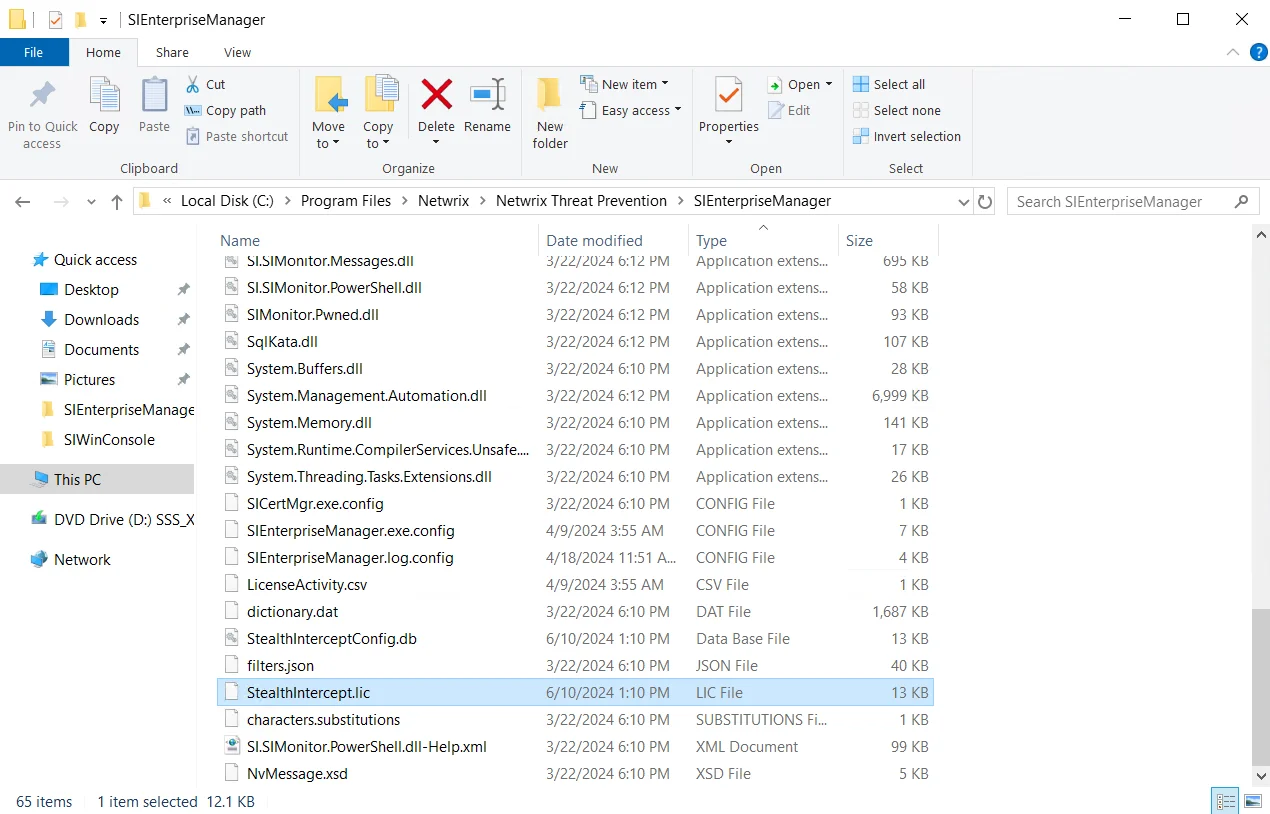This screenshot has height=814, width=1270.
Task: Click the Rename icon
Action: click(x=487, y=94)
